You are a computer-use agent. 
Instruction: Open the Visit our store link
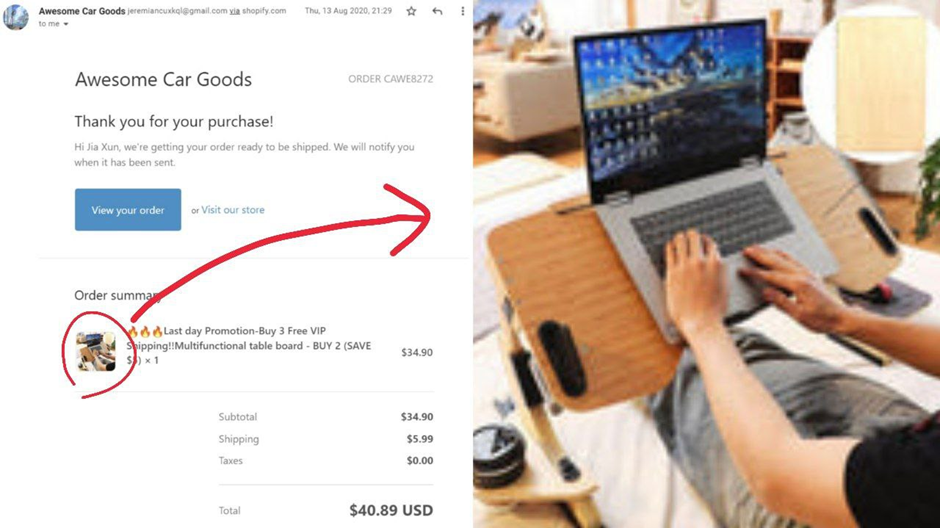[233, 210]
